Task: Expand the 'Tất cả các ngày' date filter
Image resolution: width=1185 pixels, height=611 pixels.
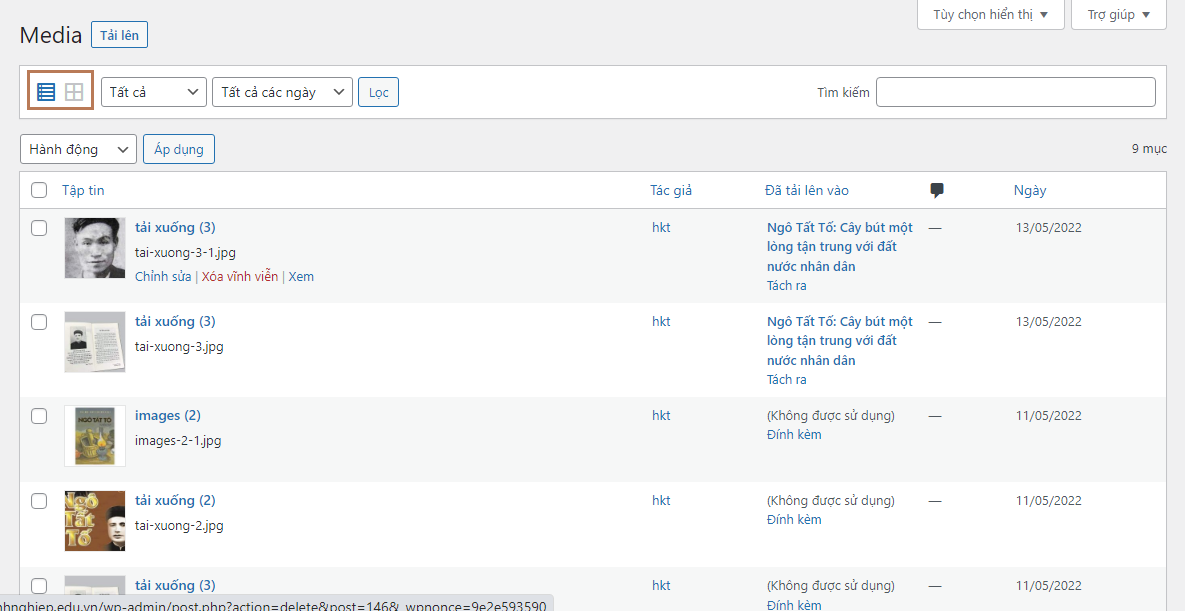Action: pos(282,92)
